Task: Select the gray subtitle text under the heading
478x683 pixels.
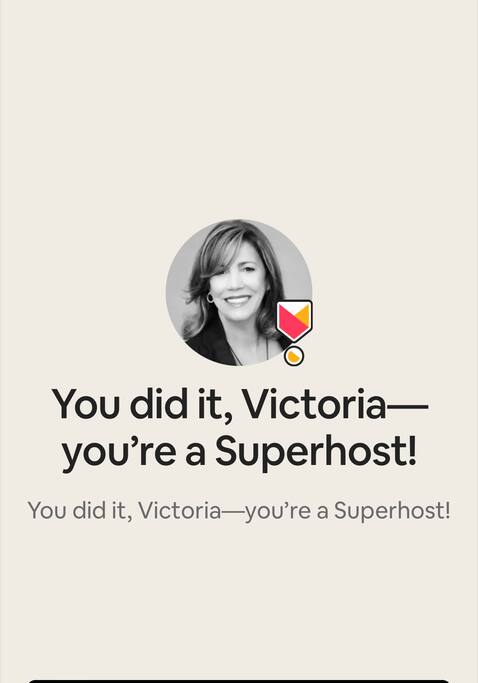Action: tap(239, 511)
